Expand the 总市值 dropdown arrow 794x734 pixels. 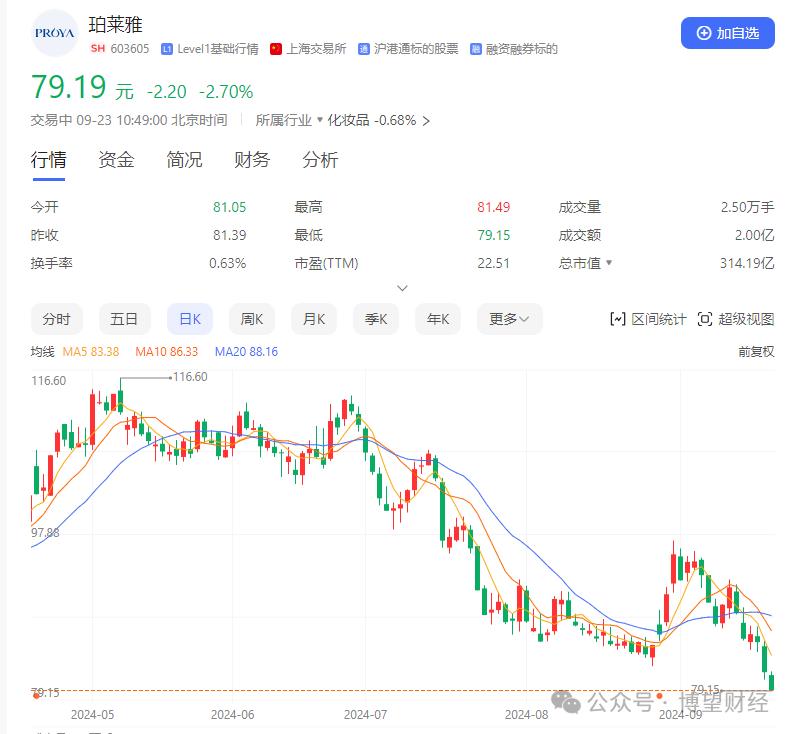pos(609,263)
